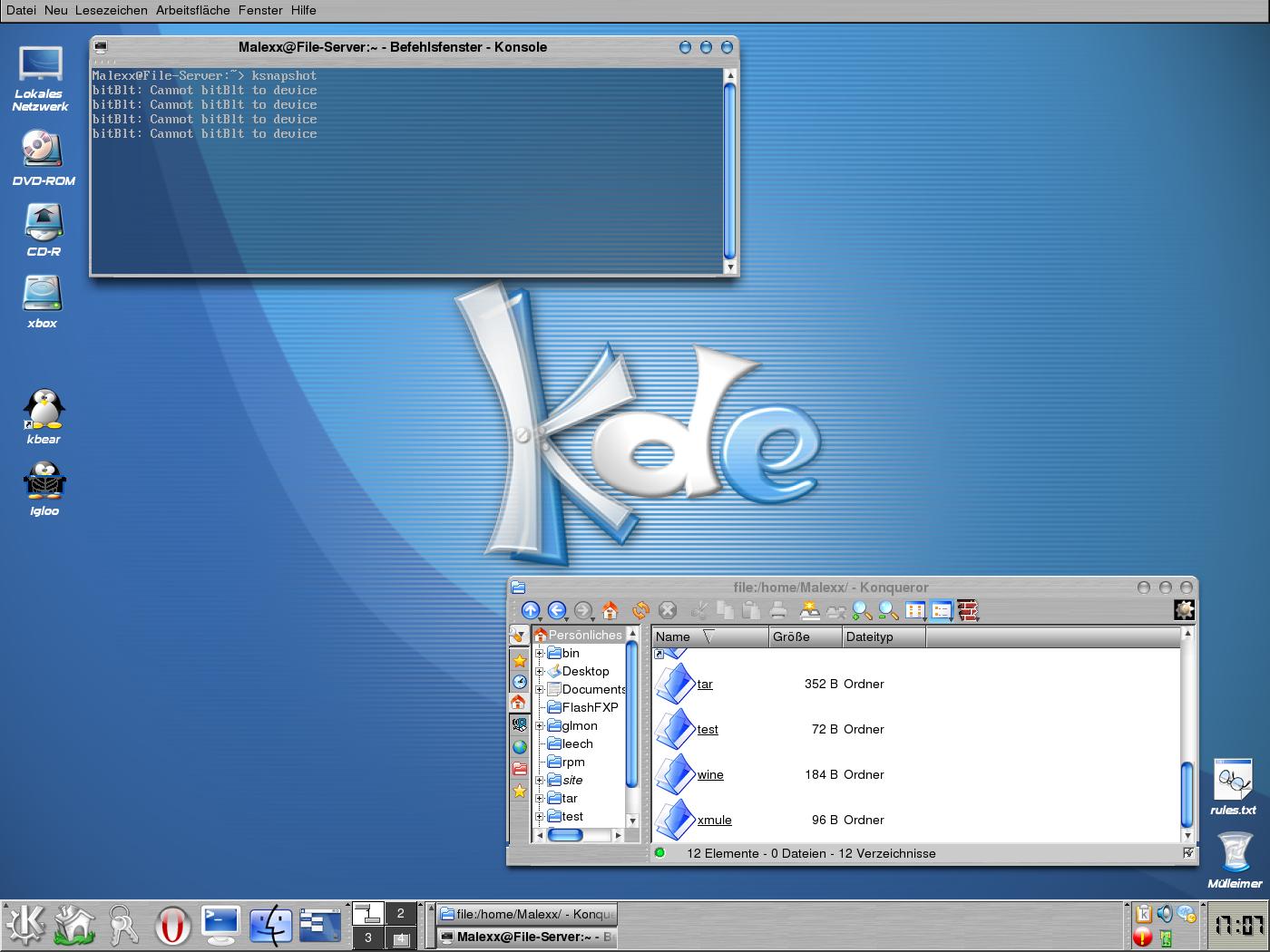Expand the Desktop folder in sidebar tree

[x=539, y=671]
